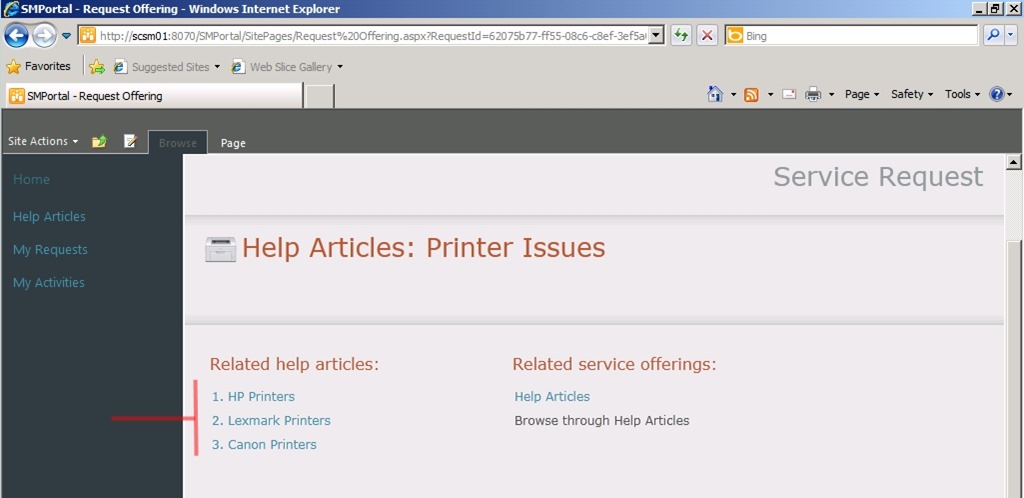Expand the Safety menu dropdown

[912, 94]
